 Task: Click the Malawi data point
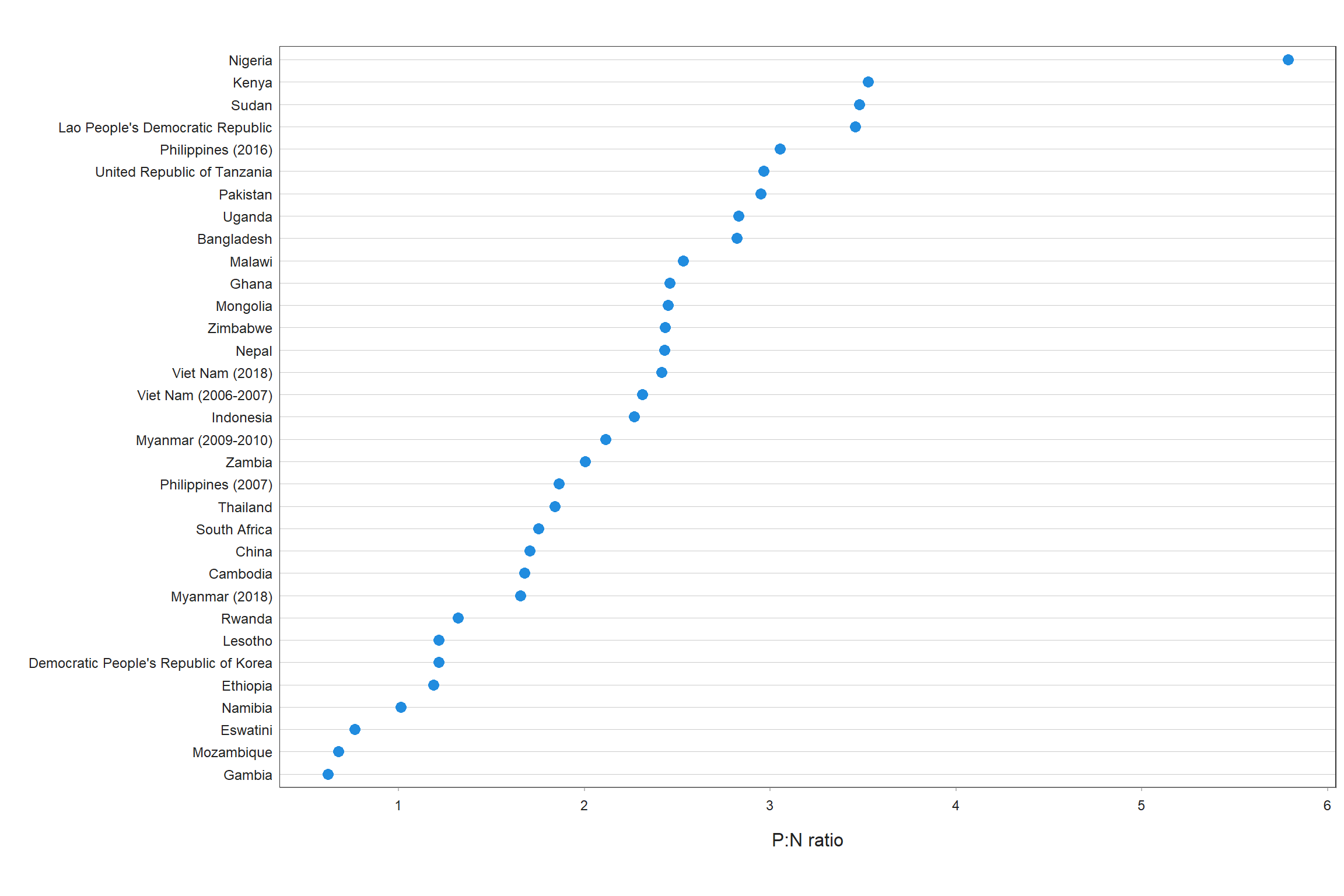click(x=683, y=261)
